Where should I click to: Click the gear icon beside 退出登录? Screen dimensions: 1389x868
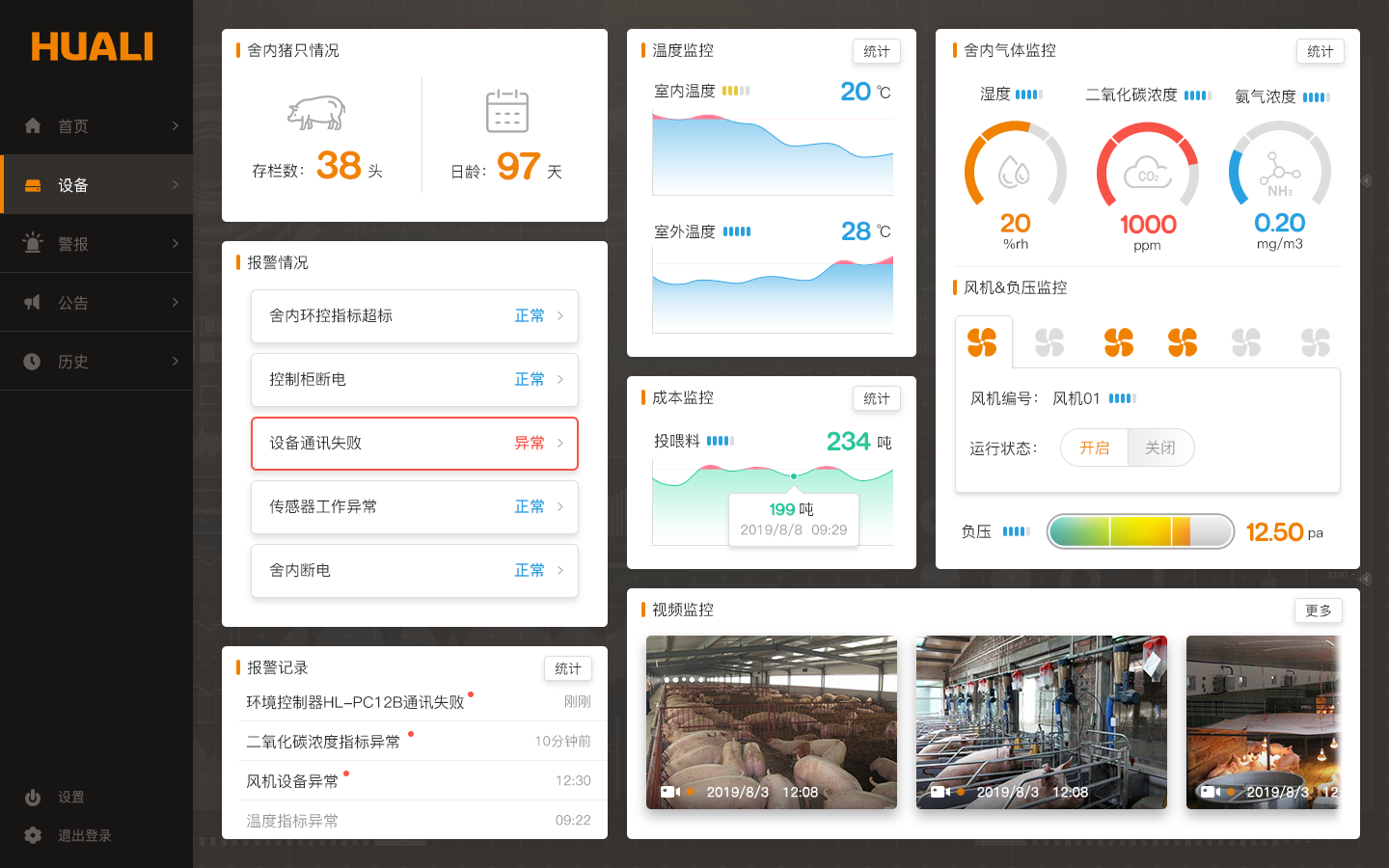pos(33,835)
